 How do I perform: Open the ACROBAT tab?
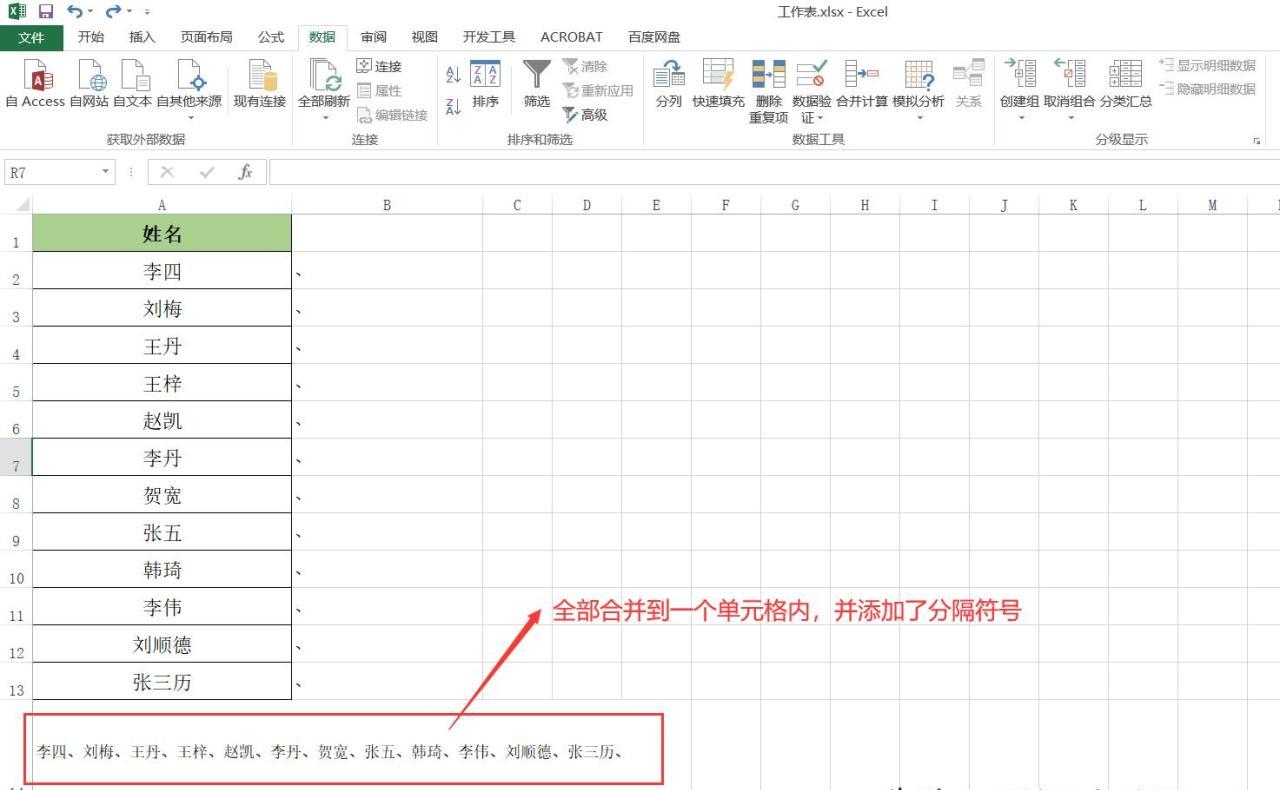pyautogui.click(x=571, y=37)
